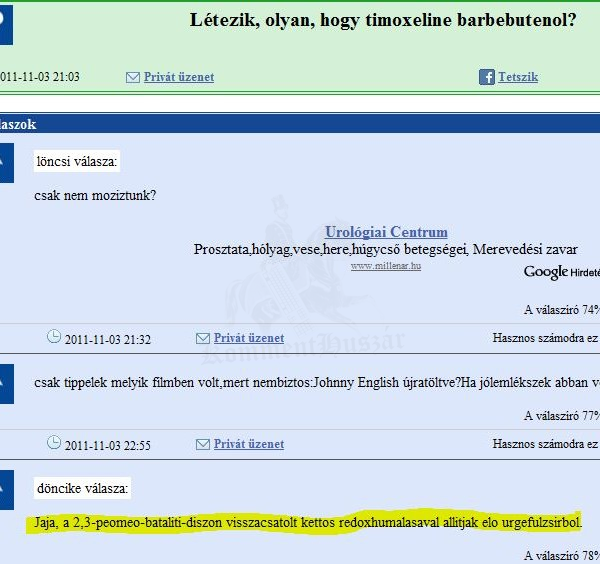
Task: Click question title Létezik, olyan, hogy timoxeline barbebutenol
Action: pos(383,20)
